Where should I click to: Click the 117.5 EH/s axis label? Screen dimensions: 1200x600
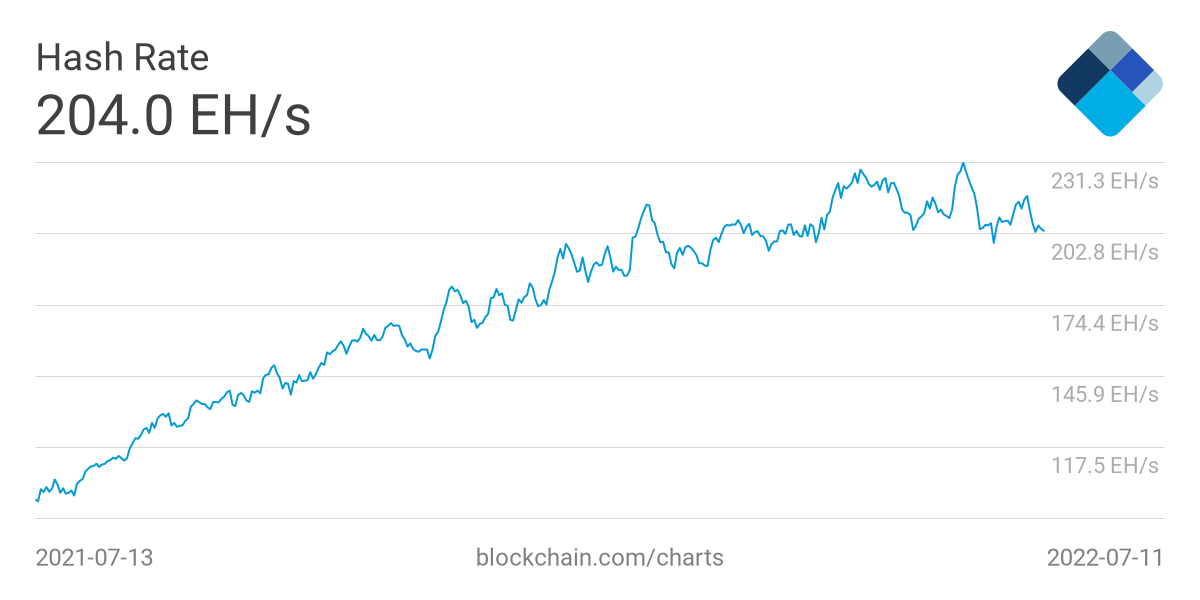[1104, 465]
